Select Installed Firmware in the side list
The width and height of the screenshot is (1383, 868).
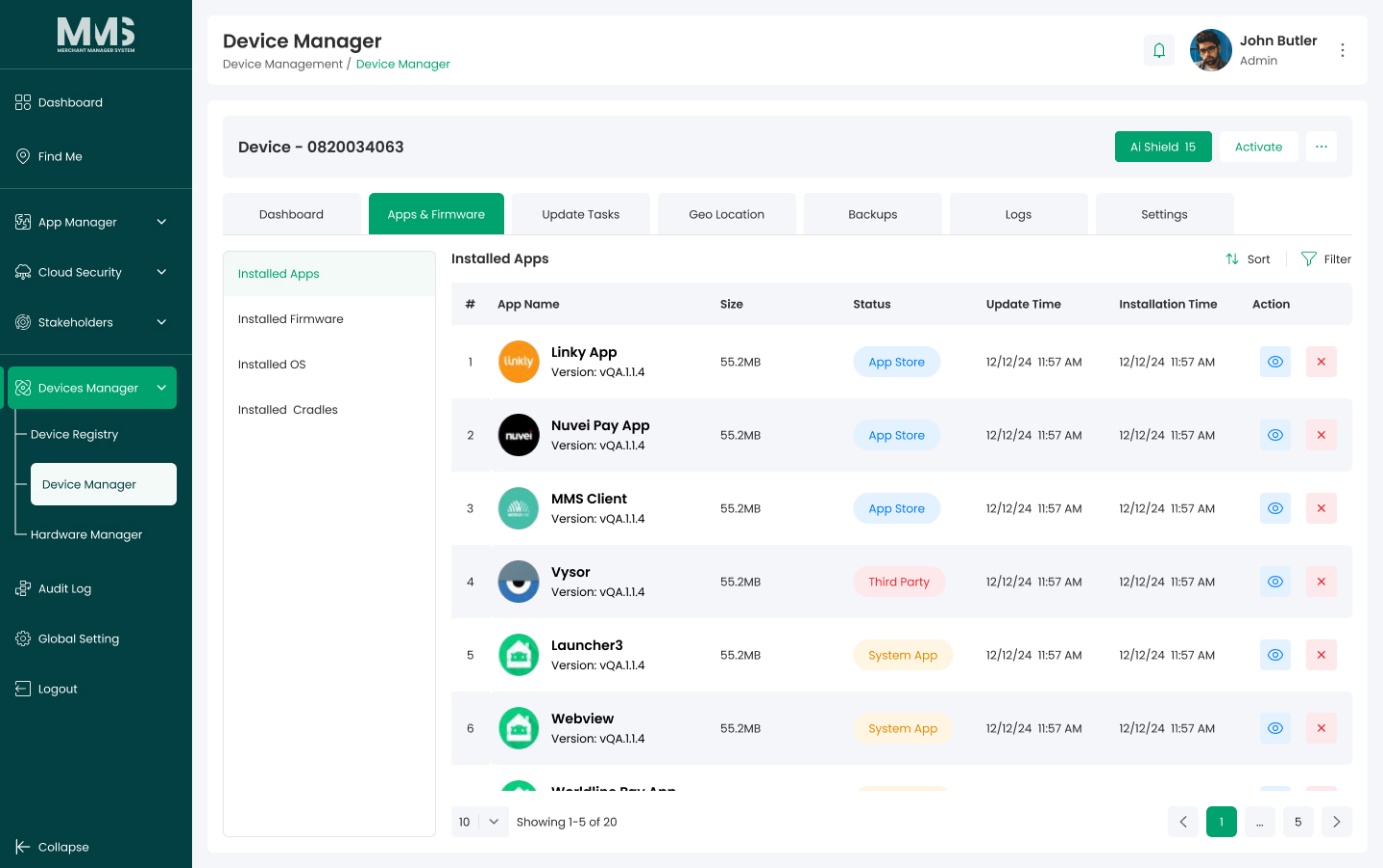pyautogui.click(x=329, y=319)
